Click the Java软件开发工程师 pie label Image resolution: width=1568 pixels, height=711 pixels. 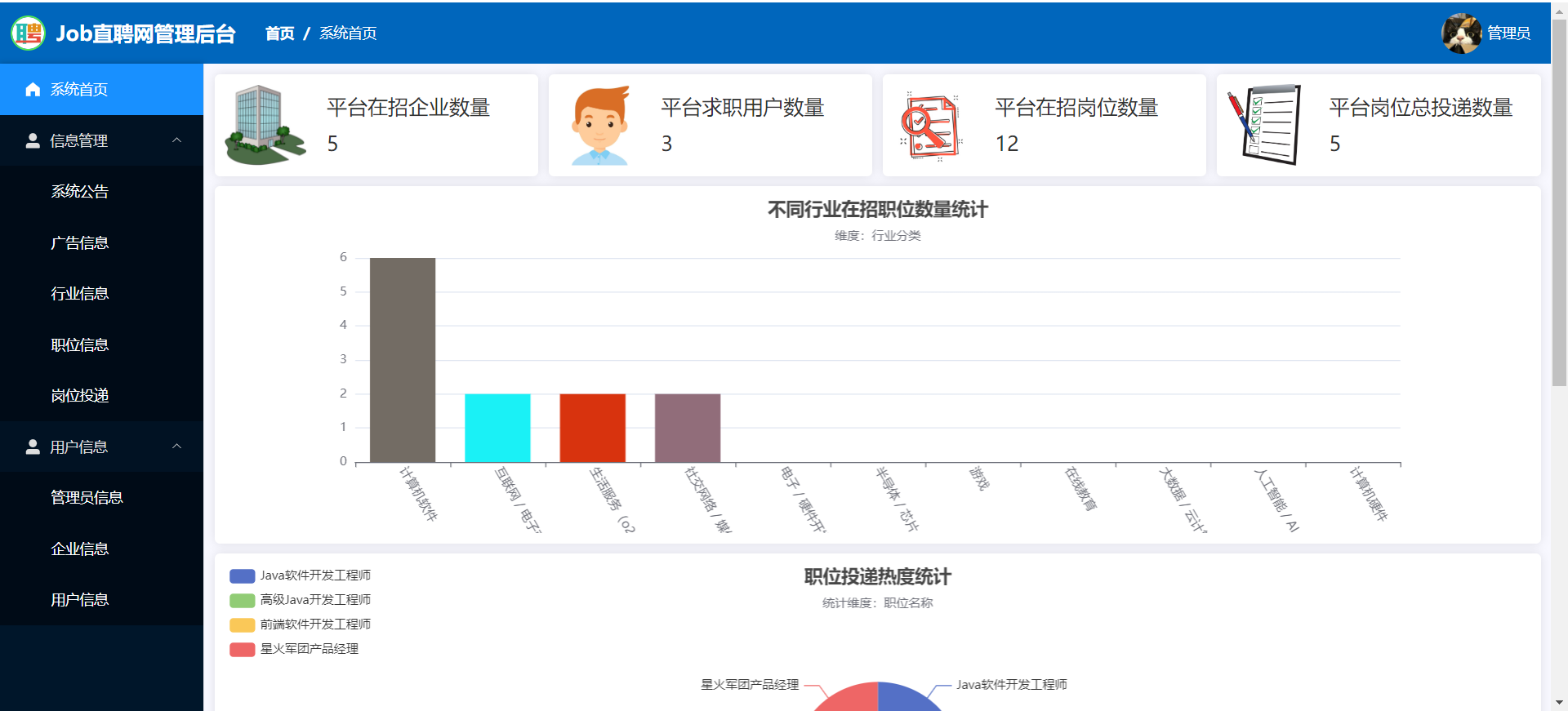point(1012,685)
